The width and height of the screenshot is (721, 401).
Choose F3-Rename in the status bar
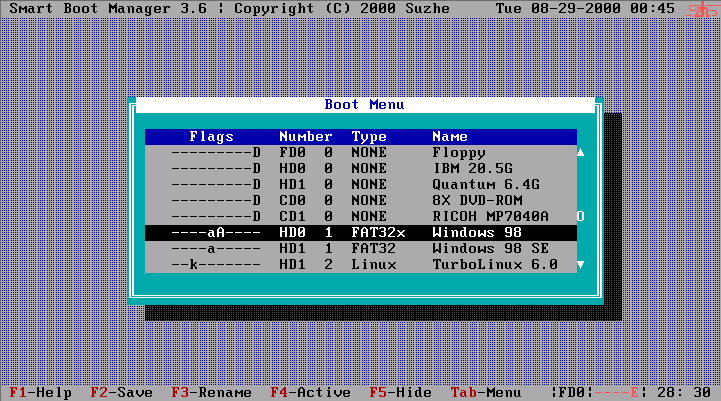tap(211, 393)
